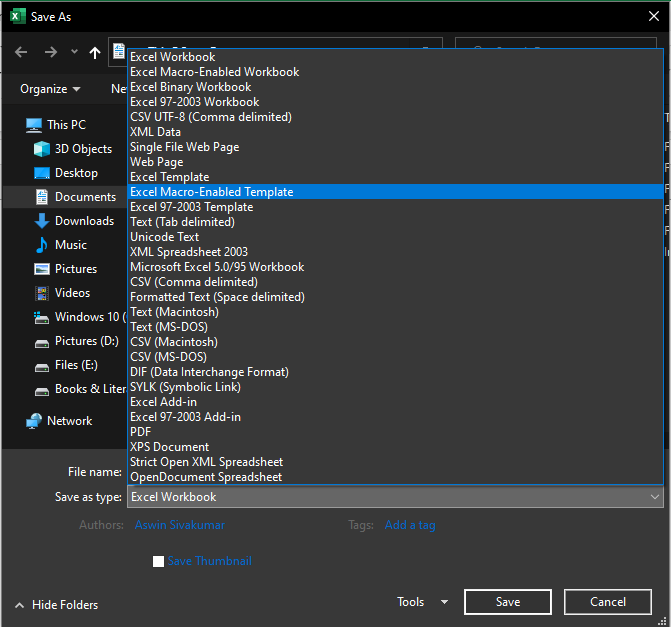Screen dimensions: 671x627
Task: Click the Windows 10 drive icon
Action: point(42,317)
